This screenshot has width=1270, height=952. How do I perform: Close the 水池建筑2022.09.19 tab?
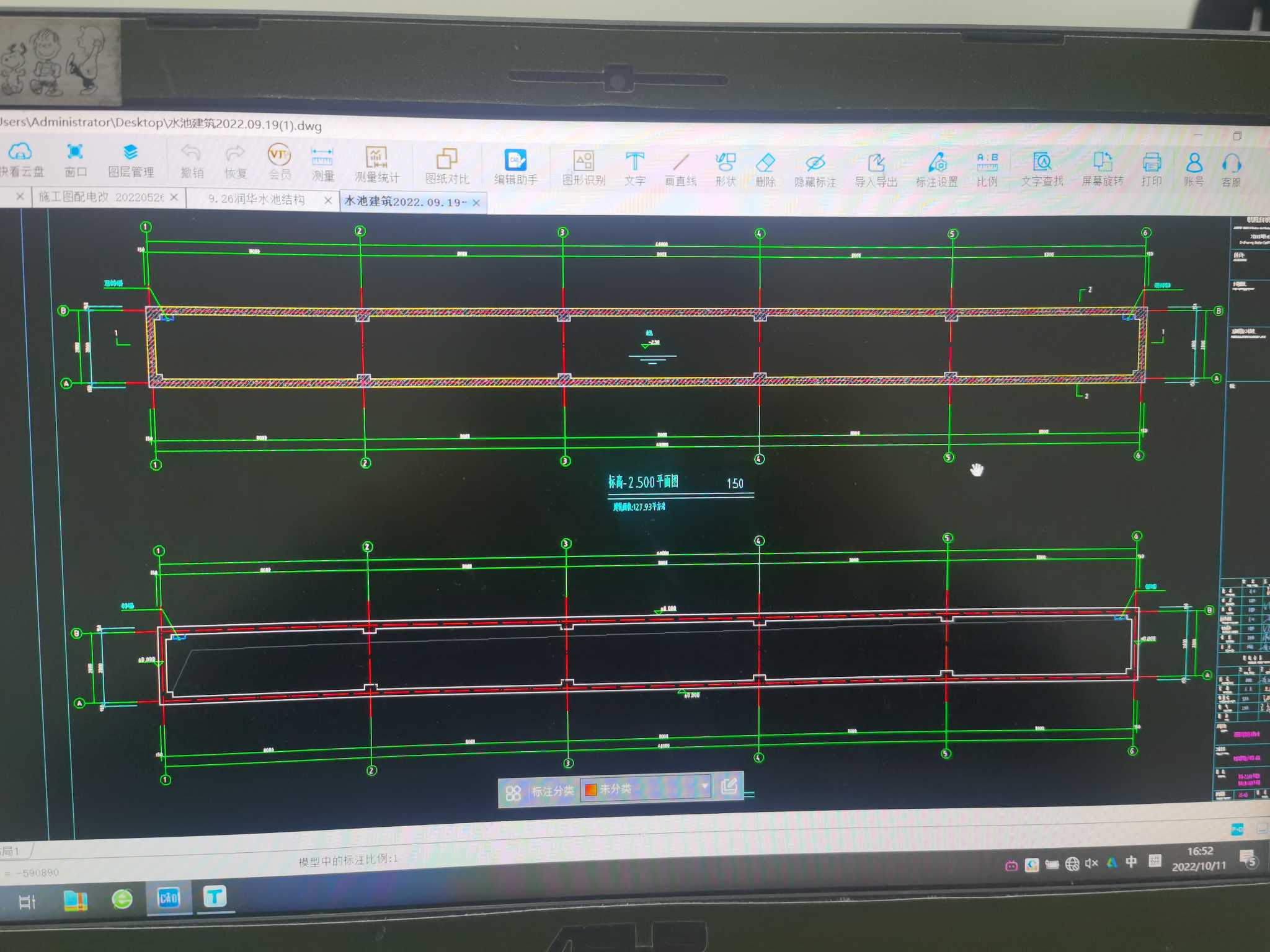[x=476, y=203]
